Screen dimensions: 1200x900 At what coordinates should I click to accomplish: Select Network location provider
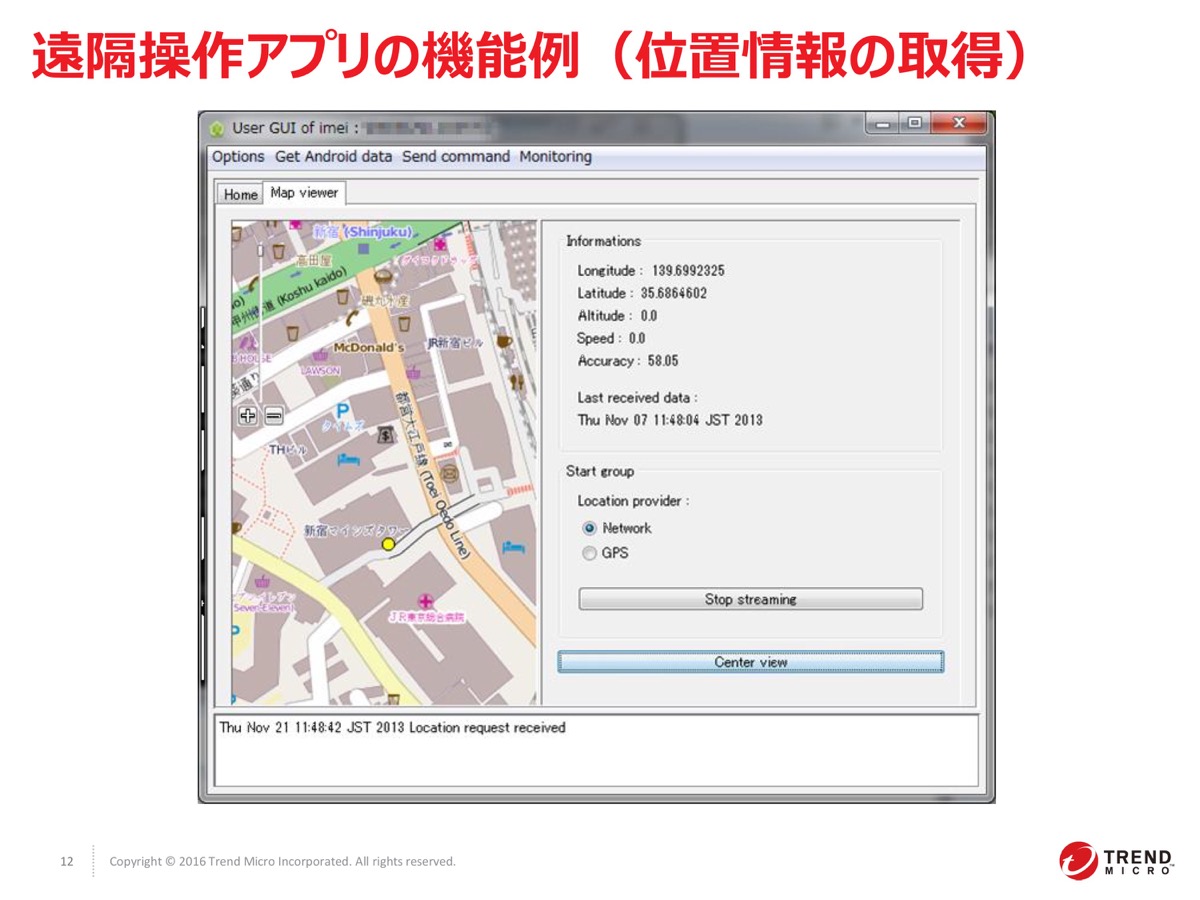point(590,528)
